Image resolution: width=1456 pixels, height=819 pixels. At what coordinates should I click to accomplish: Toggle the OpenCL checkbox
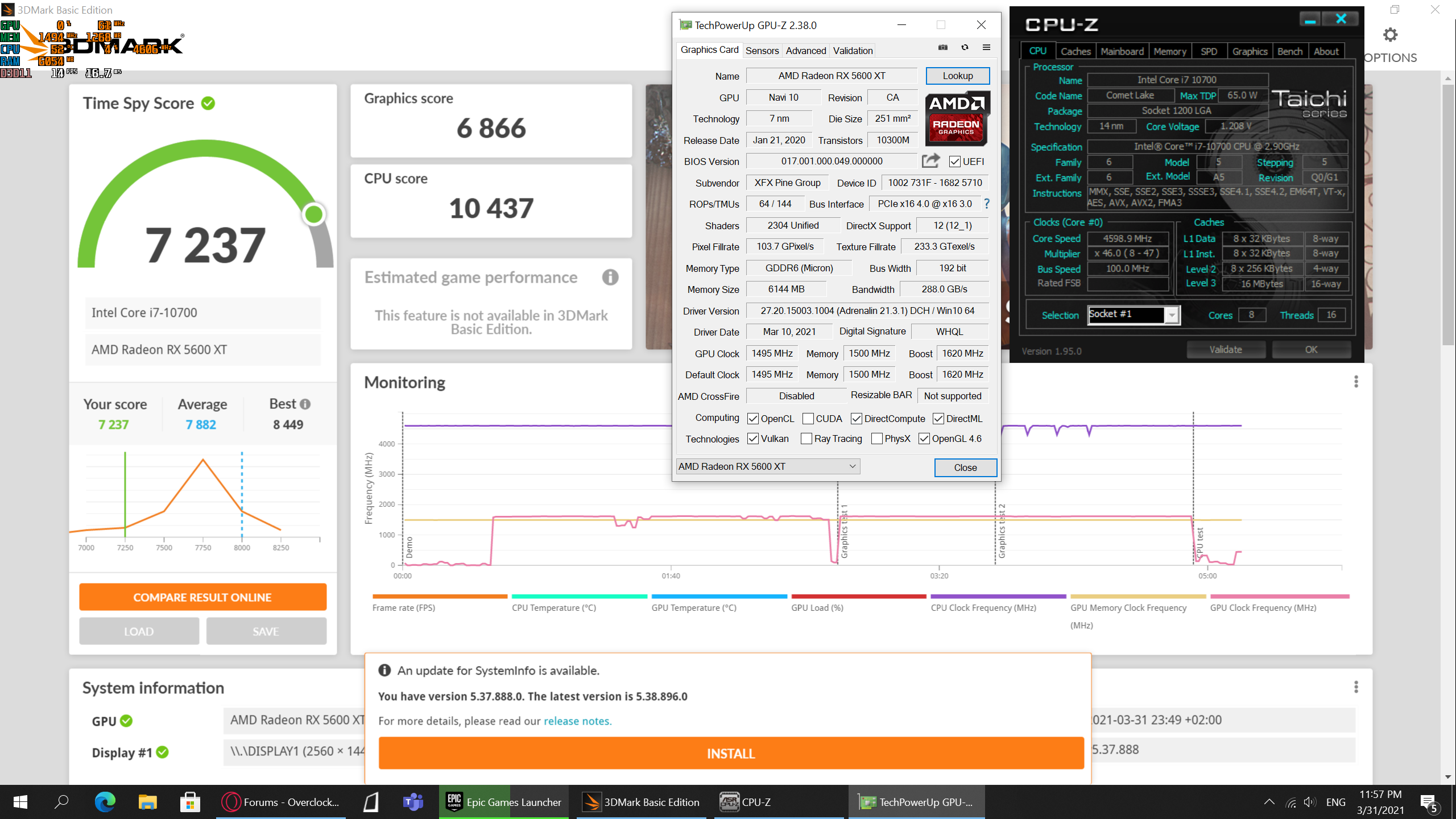(752, 419)
